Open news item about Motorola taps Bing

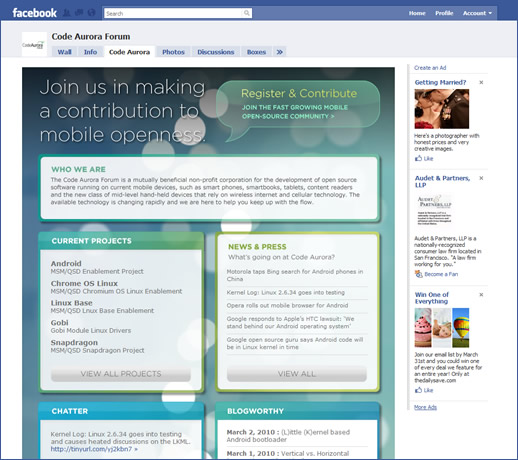tap(295, 275)
